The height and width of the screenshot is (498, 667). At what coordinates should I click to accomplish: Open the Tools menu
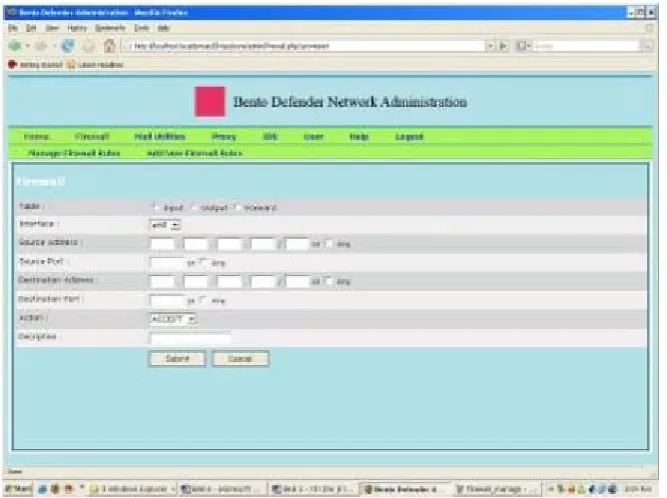[142, 28]
